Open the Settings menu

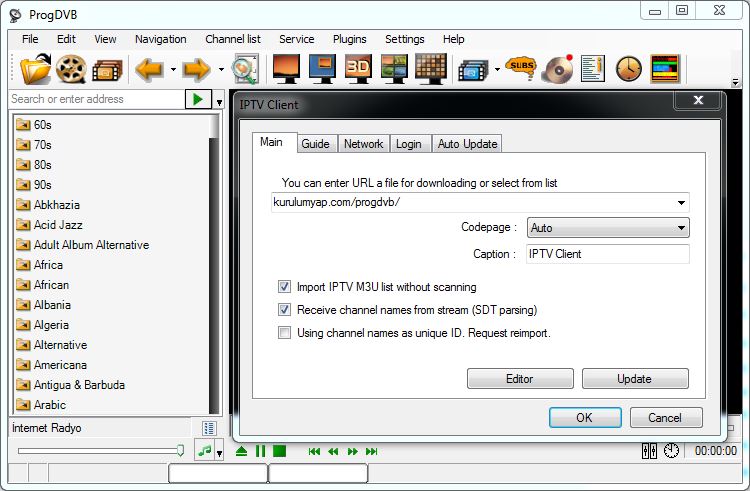[x=405, y=39]
